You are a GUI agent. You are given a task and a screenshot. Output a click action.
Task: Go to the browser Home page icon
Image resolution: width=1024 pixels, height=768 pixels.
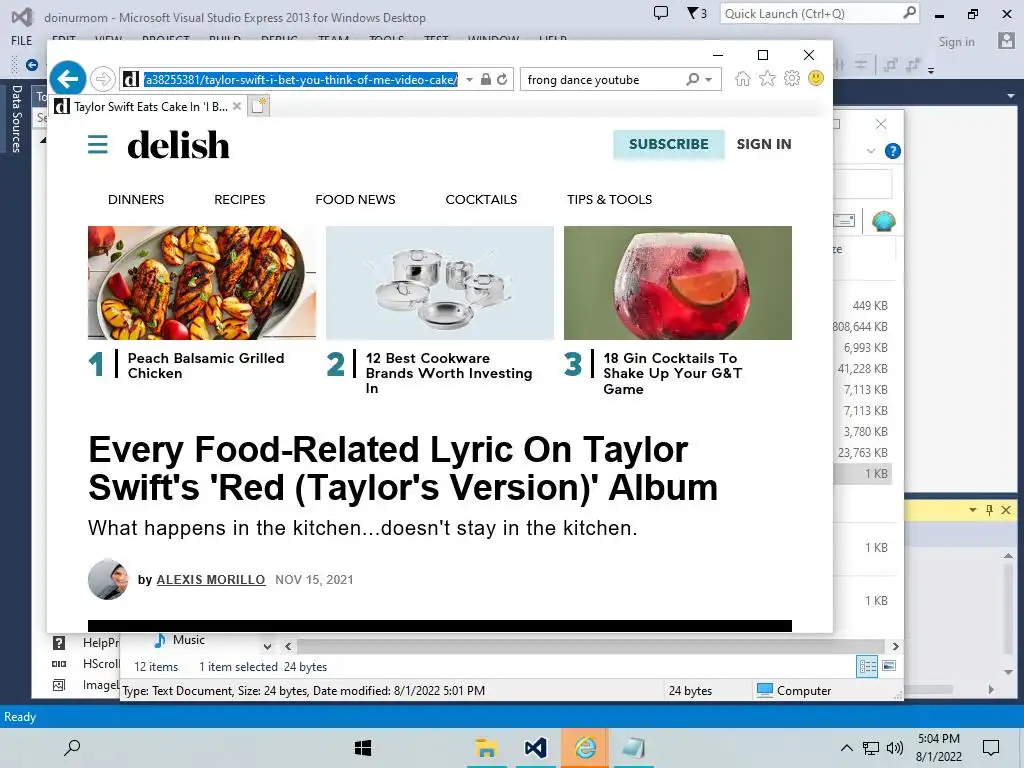(x=743, y=79)
